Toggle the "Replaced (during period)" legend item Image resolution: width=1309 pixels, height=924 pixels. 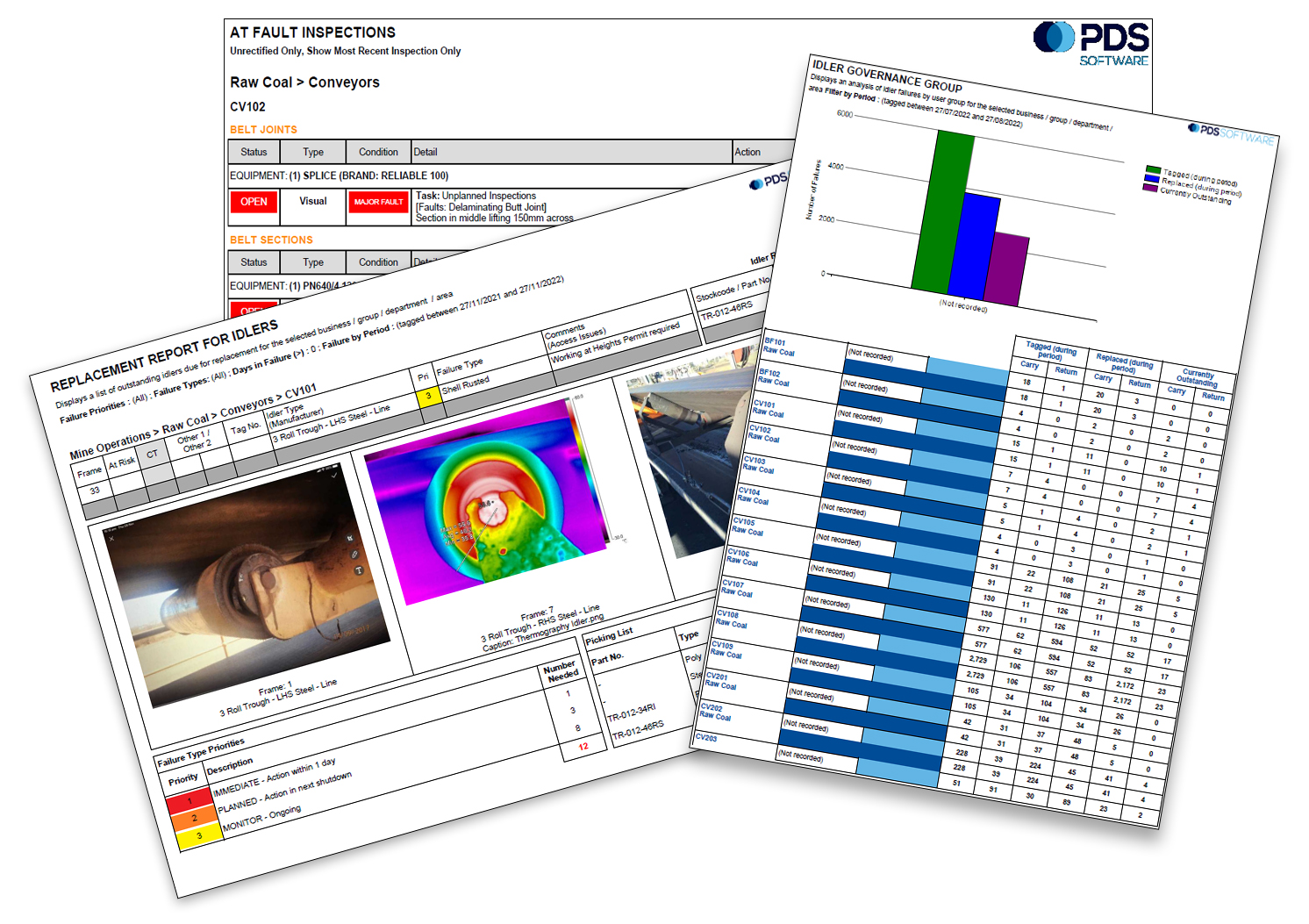(x=1187, y=186)
